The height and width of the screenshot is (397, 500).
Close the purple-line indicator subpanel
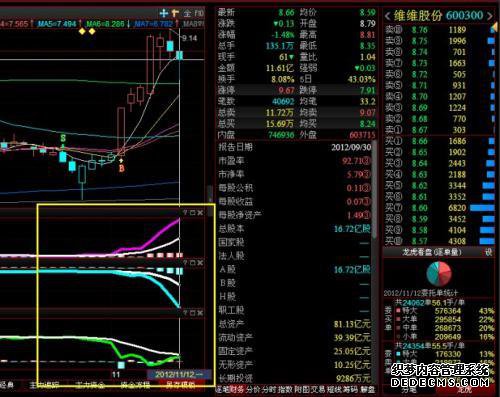coord(200,213)
